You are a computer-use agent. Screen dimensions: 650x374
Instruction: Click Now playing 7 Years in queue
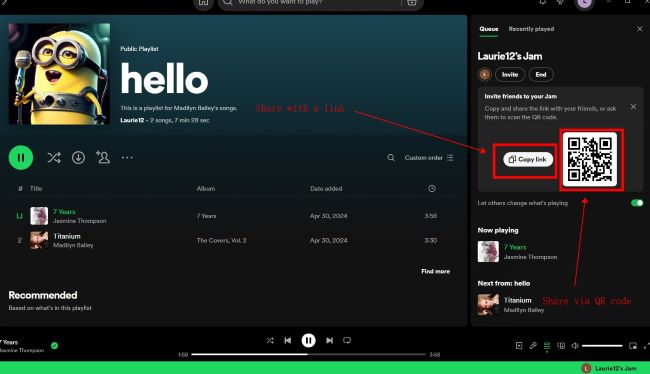515,247
